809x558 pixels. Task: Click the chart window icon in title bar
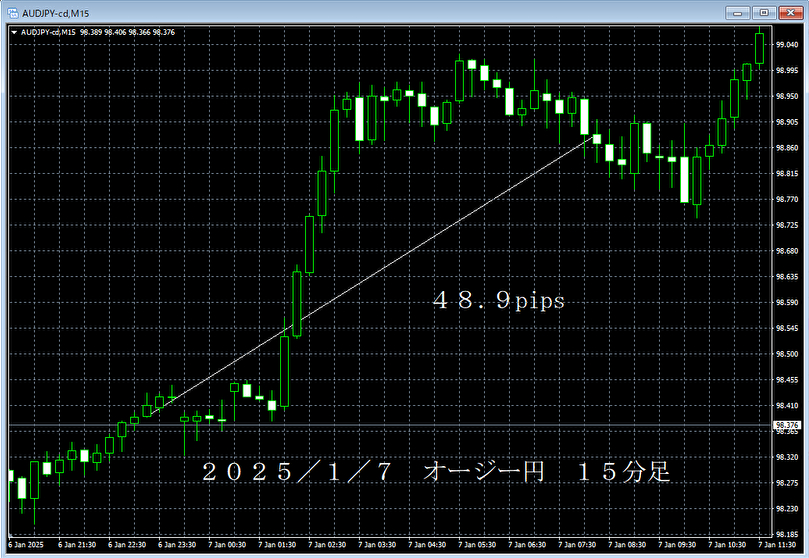(x=12, y=13)
